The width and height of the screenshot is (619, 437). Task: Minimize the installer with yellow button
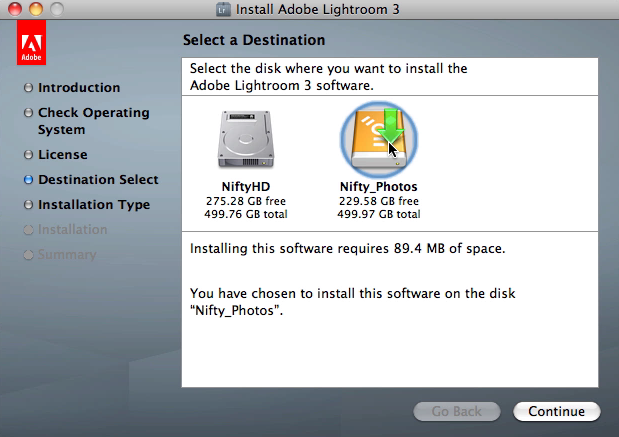[36, 9]
